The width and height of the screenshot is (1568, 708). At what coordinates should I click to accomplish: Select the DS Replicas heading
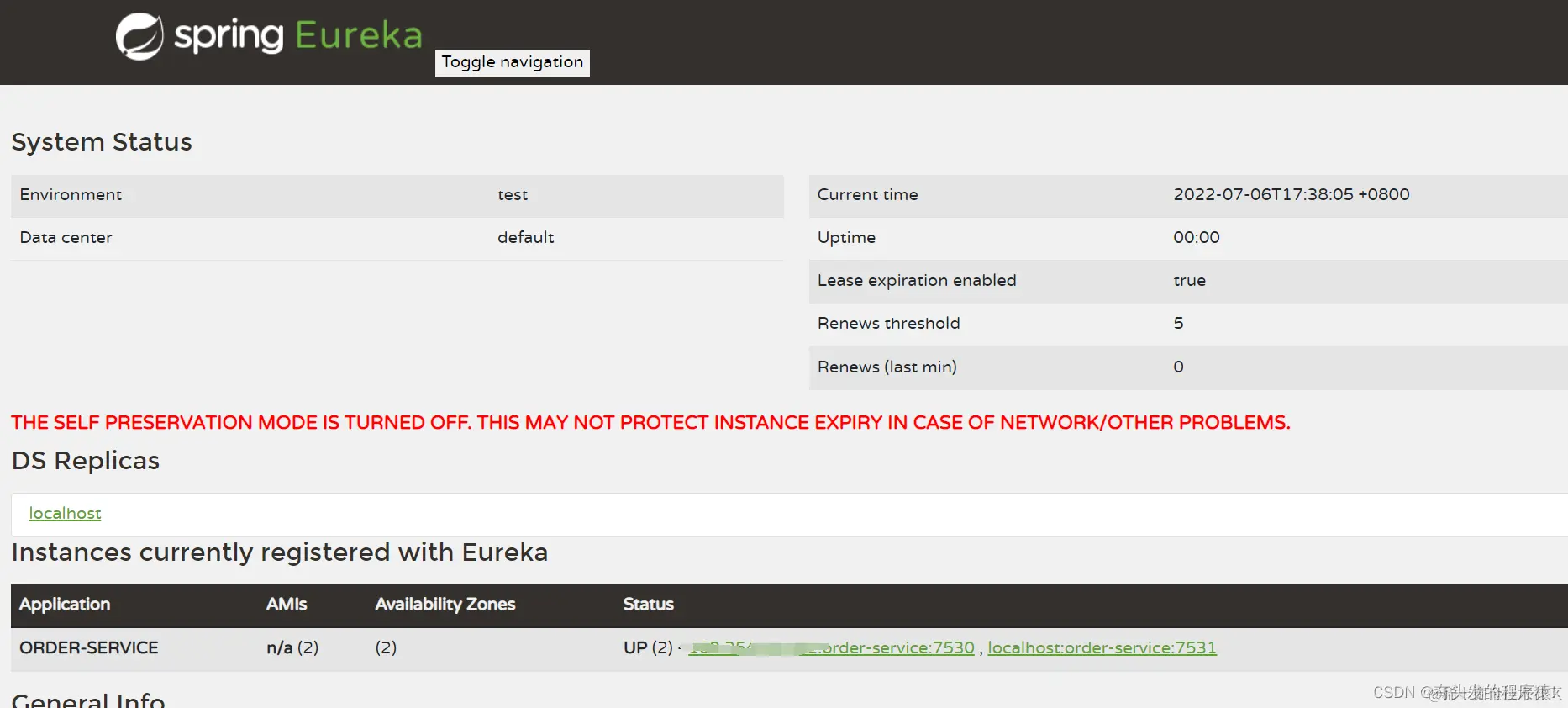86,460
